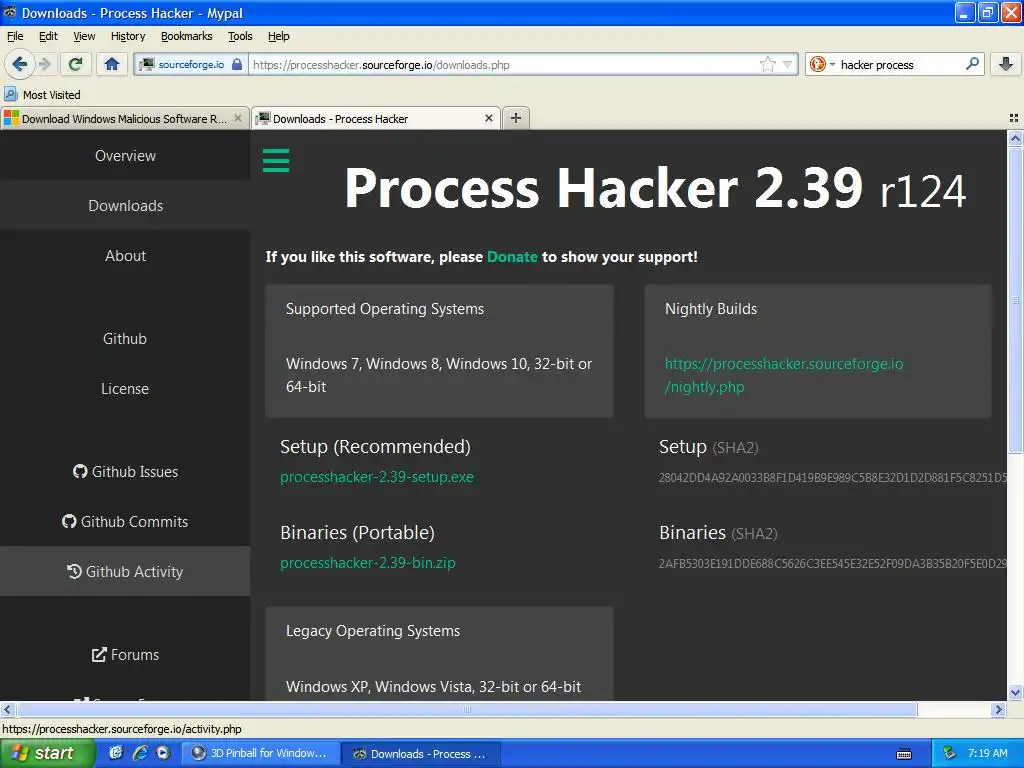This screenshot has width=1024, height=768.
Task: Click the system tray notification icon
Action: [950, 754]
